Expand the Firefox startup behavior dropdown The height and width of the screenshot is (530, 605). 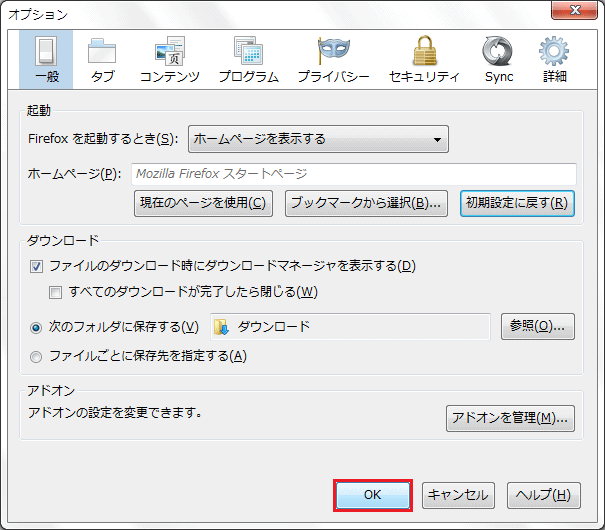(x=318, y=139)
